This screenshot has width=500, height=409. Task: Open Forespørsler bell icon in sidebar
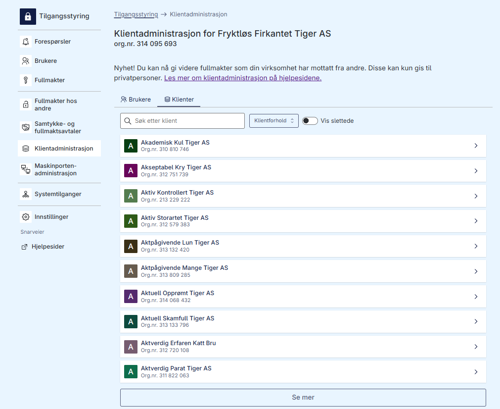pos(26,42)
